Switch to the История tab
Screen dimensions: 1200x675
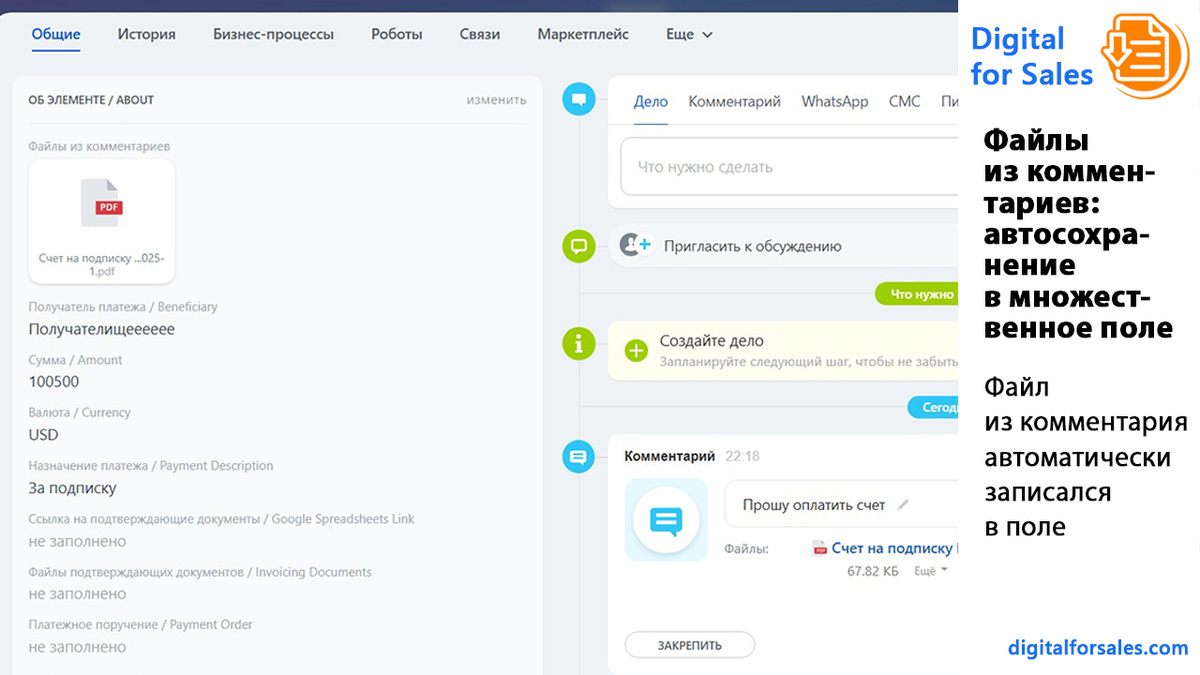146,34
